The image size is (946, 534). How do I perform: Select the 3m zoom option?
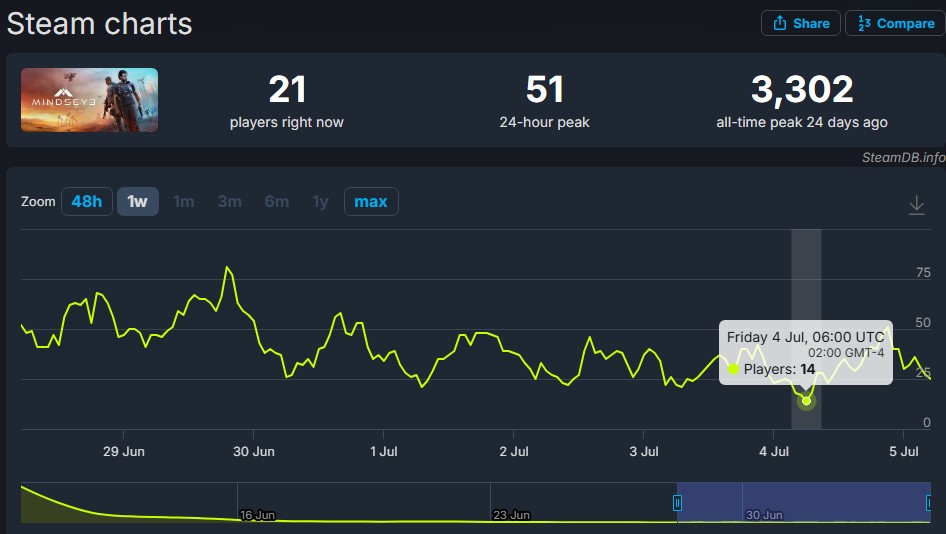[230, 202]
